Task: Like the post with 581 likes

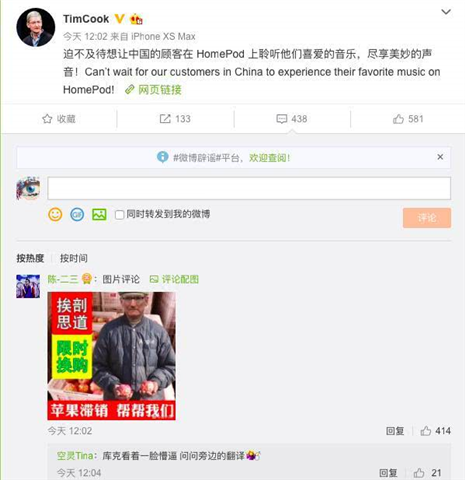Action: tap(408, 119)
